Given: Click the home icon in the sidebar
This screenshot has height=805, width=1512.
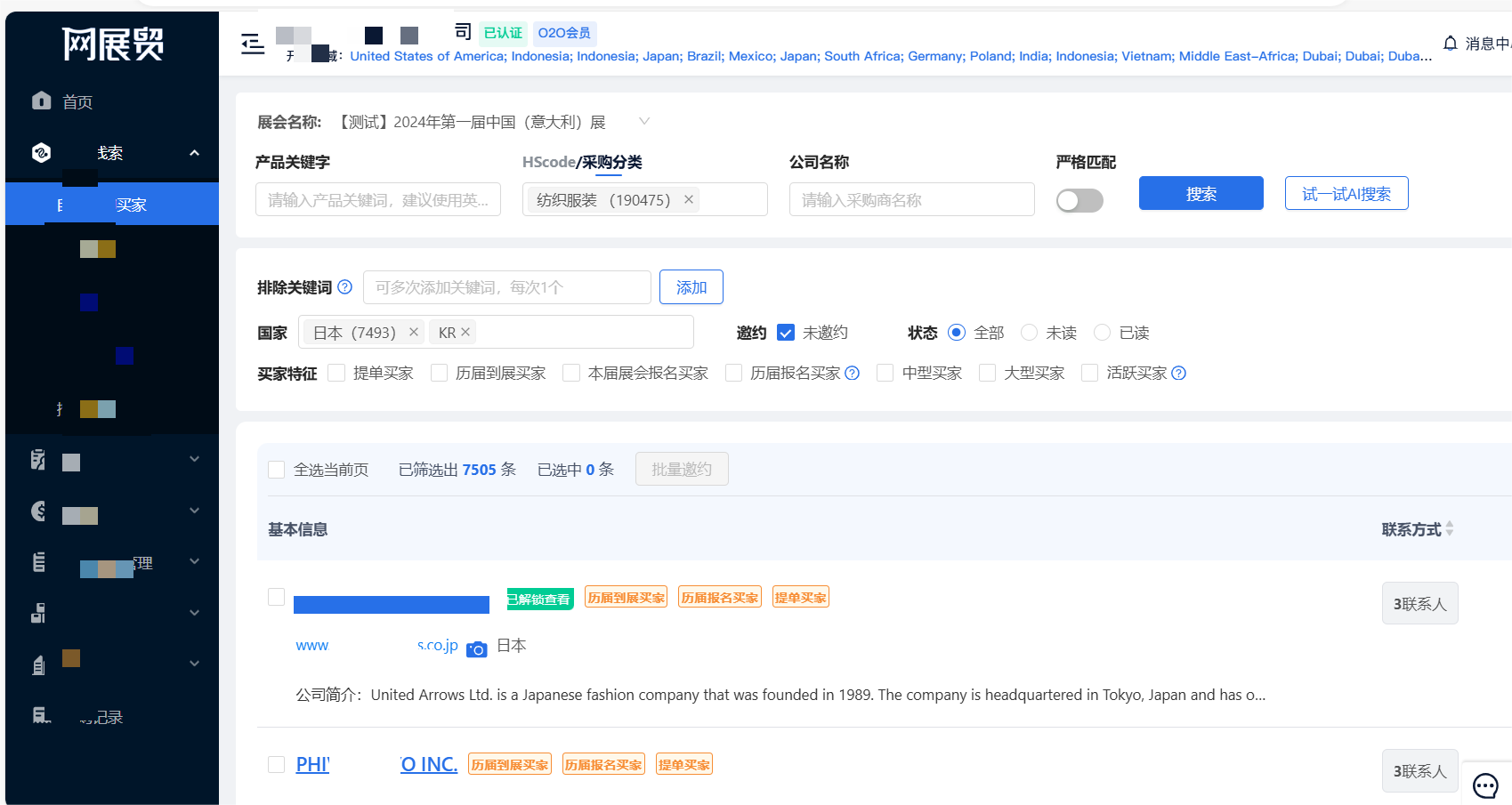Looking at the screenshot, I should pos(41,101).
